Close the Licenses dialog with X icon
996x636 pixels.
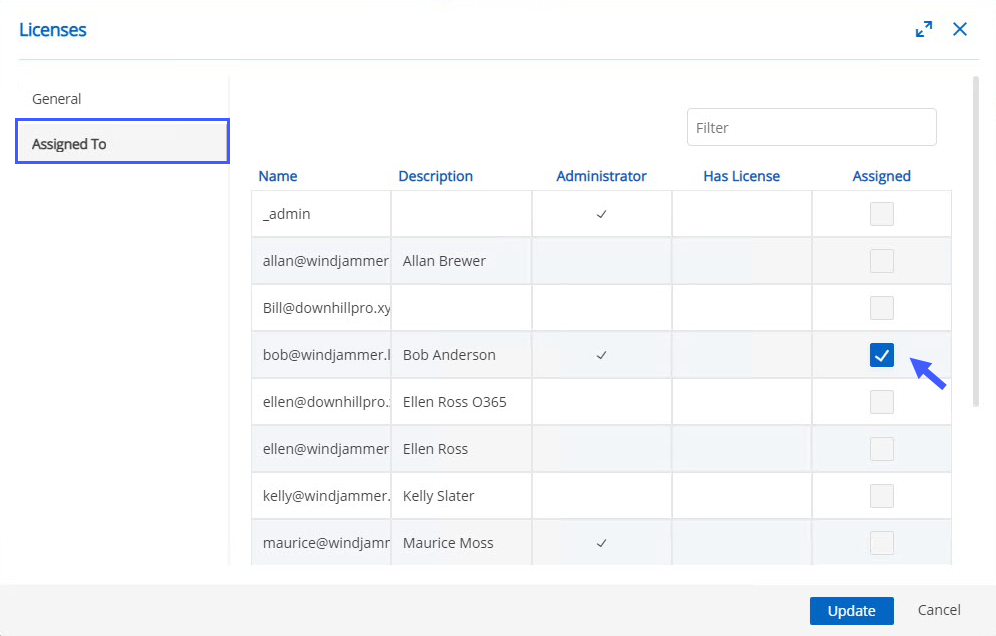960,30
